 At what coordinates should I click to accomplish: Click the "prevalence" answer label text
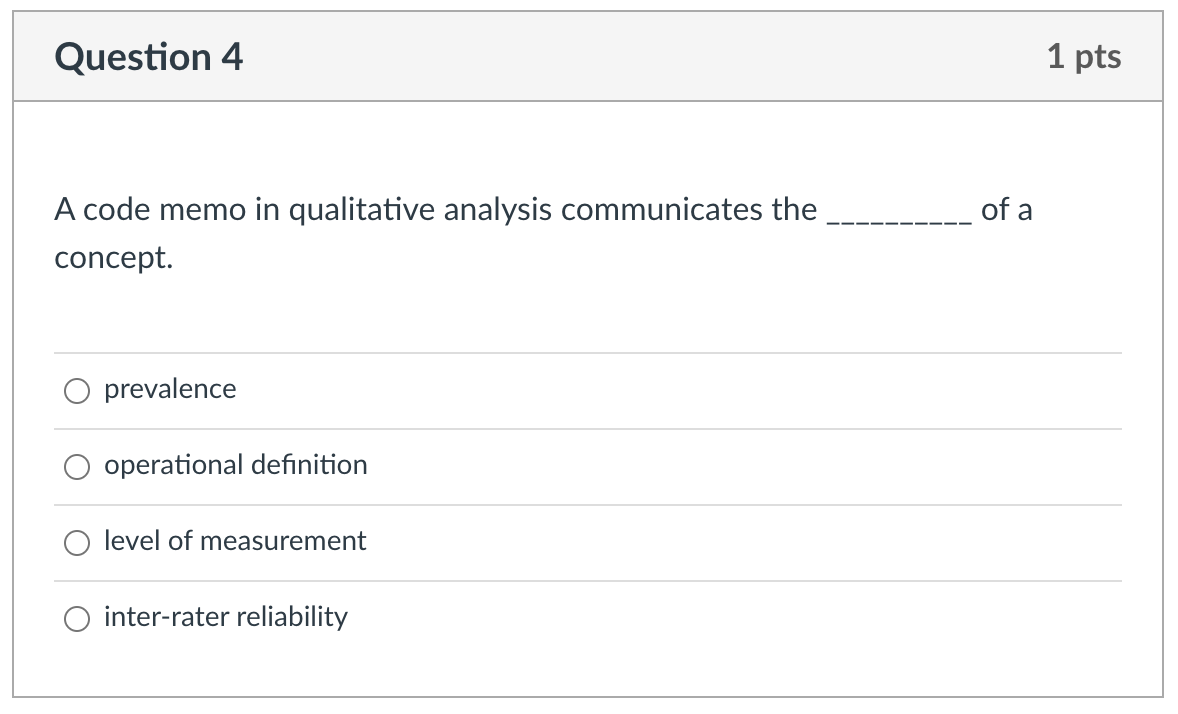coord(170,389)
